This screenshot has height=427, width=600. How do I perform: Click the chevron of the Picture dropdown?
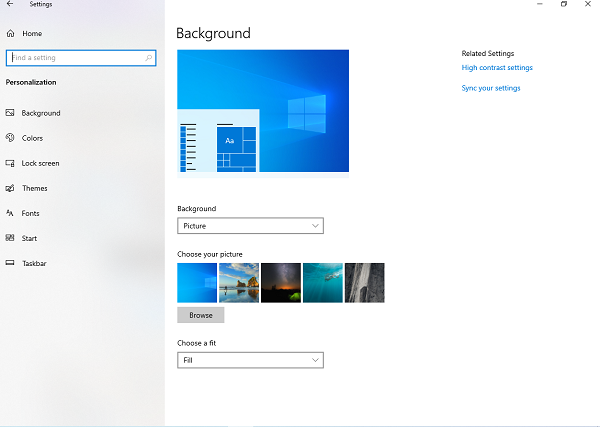point(315,226)
